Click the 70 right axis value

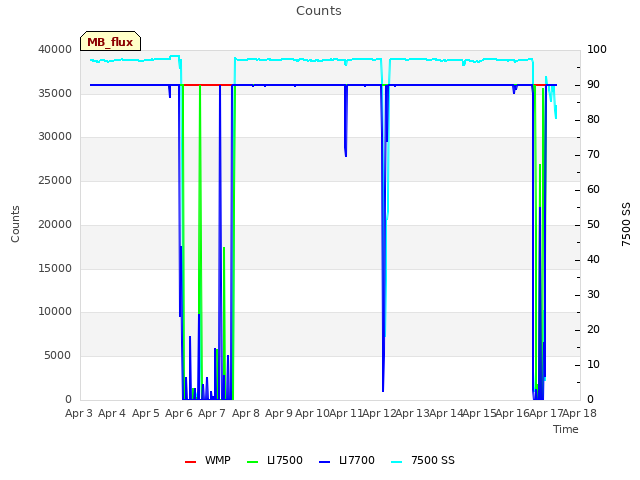(x=593, y=155)
